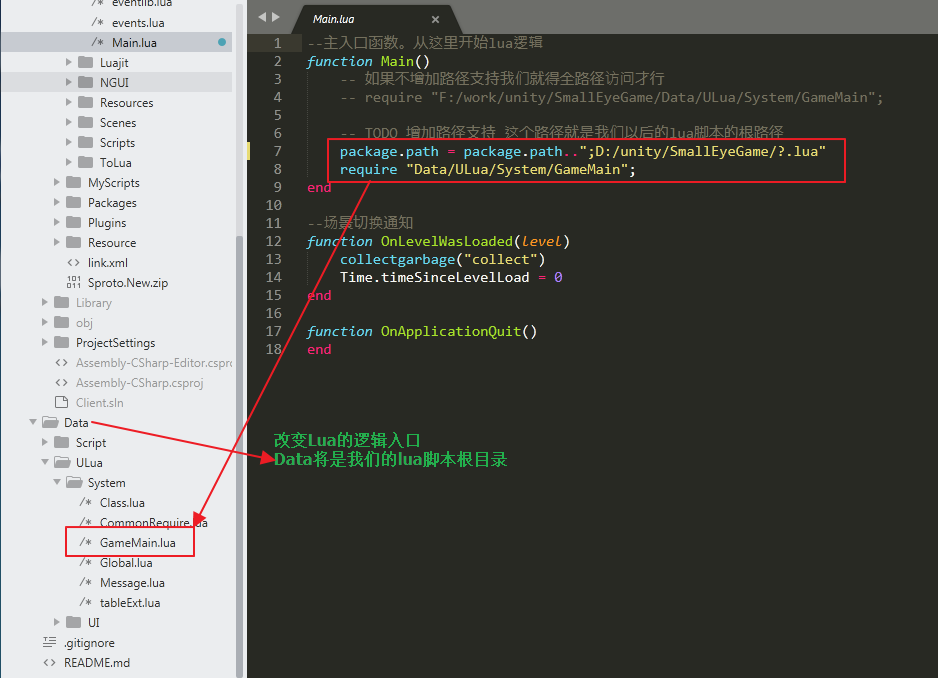Click Time.timeSinceLevelLoad = 0 line
This screenshot has width=938, height=678.
click(451, 277)
